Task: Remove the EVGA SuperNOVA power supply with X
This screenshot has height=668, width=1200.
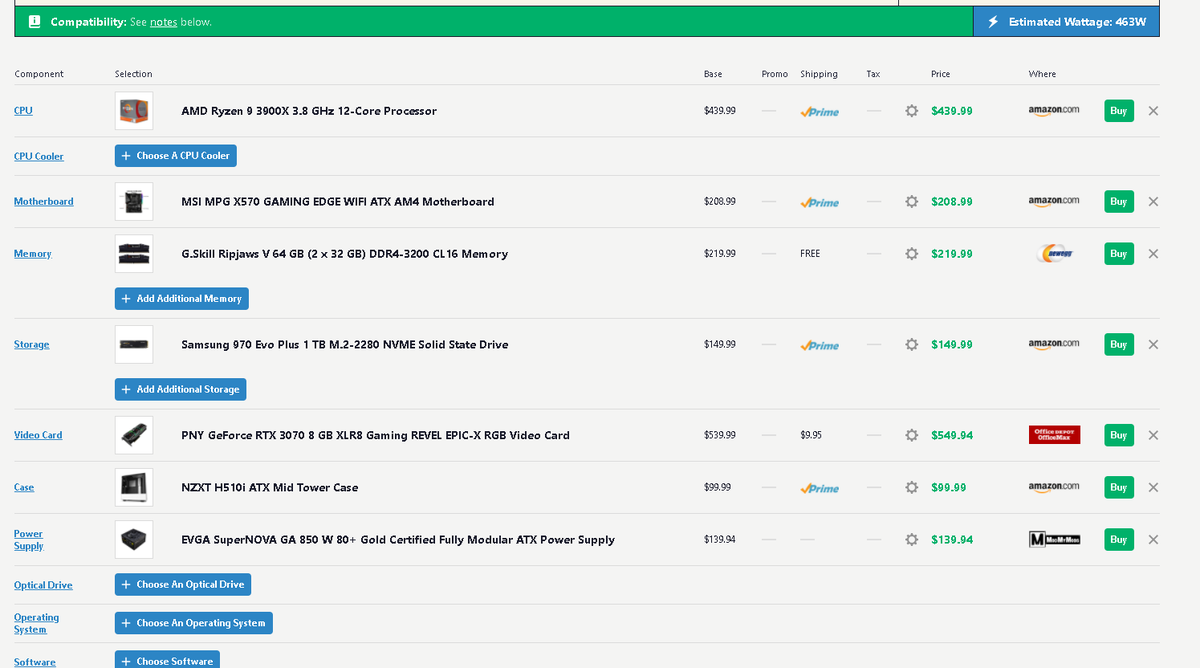Action: point(1153,539)
